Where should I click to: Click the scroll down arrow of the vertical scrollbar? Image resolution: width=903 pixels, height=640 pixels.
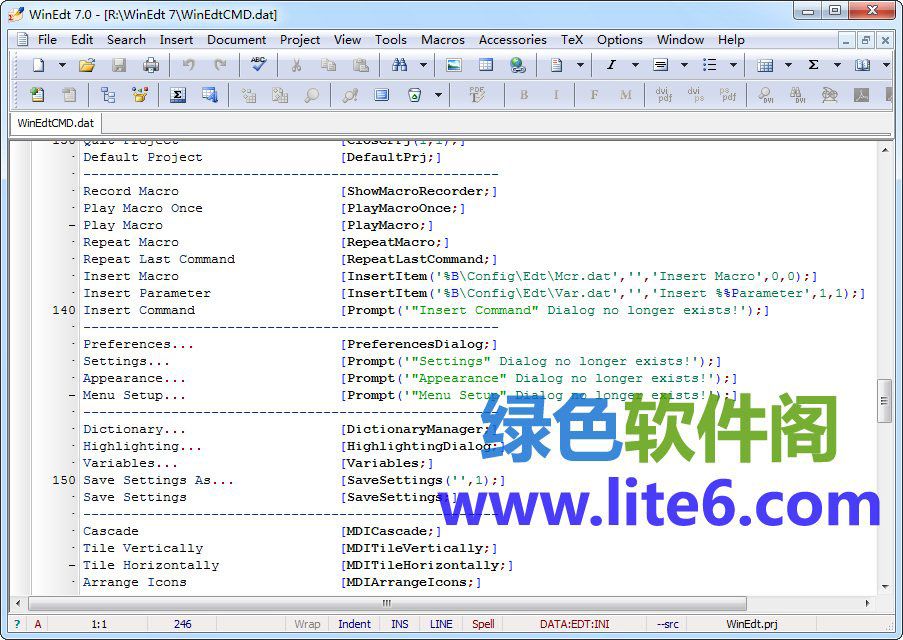[x=885, y=587]
